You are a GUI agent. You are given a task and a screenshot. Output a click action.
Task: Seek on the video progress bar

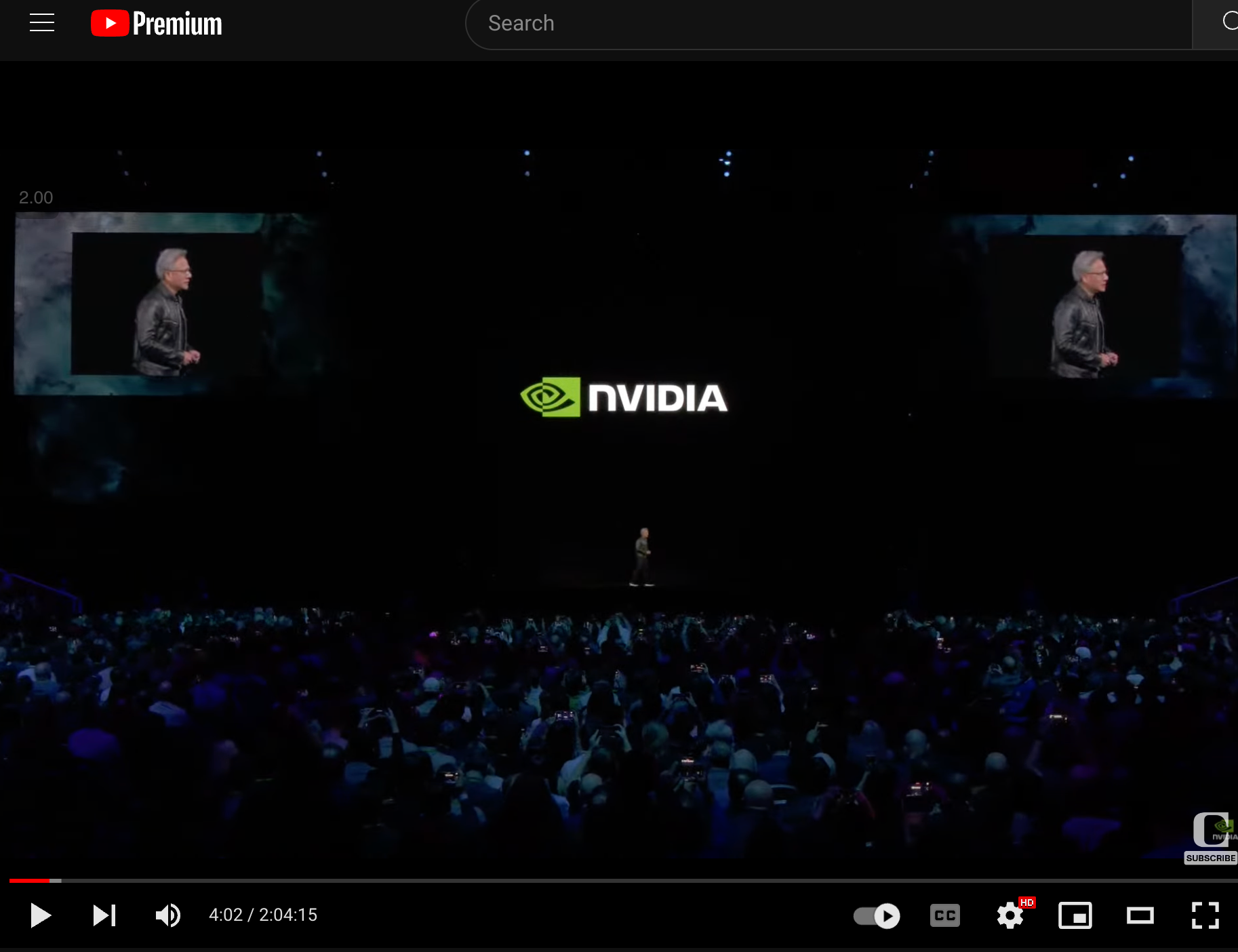point(624,880)
